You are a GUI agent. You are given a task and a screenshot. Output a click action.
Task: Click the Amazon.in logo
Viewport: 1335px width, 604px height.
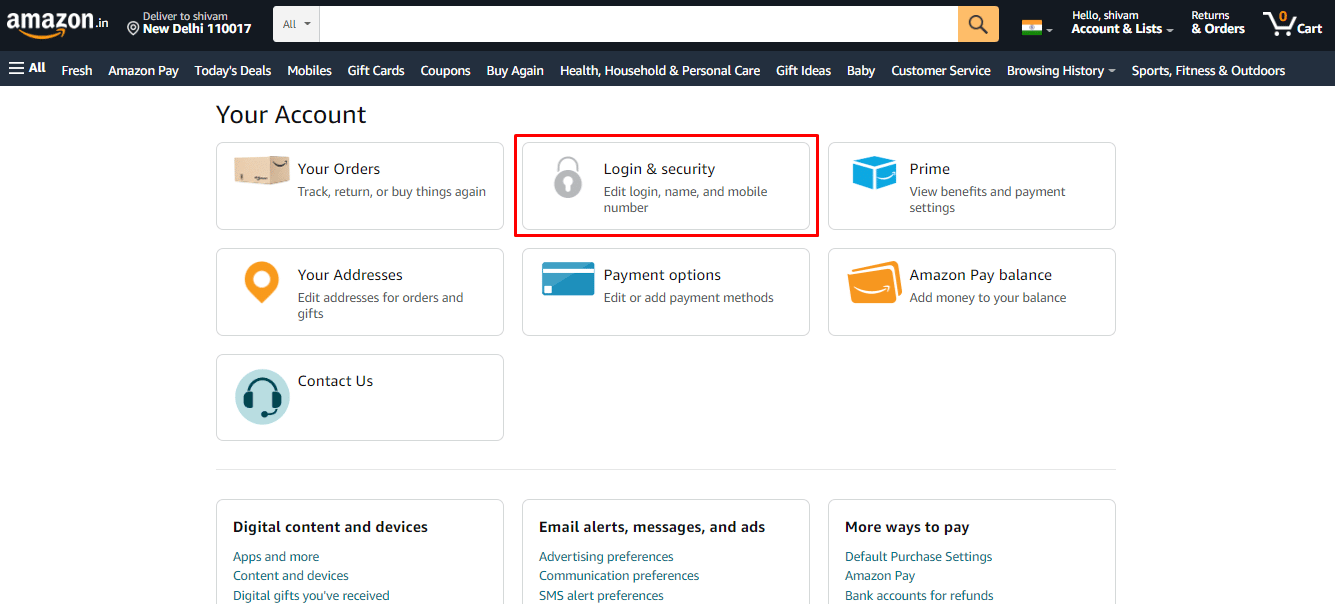pyautogui.click(x=58, y=24)
